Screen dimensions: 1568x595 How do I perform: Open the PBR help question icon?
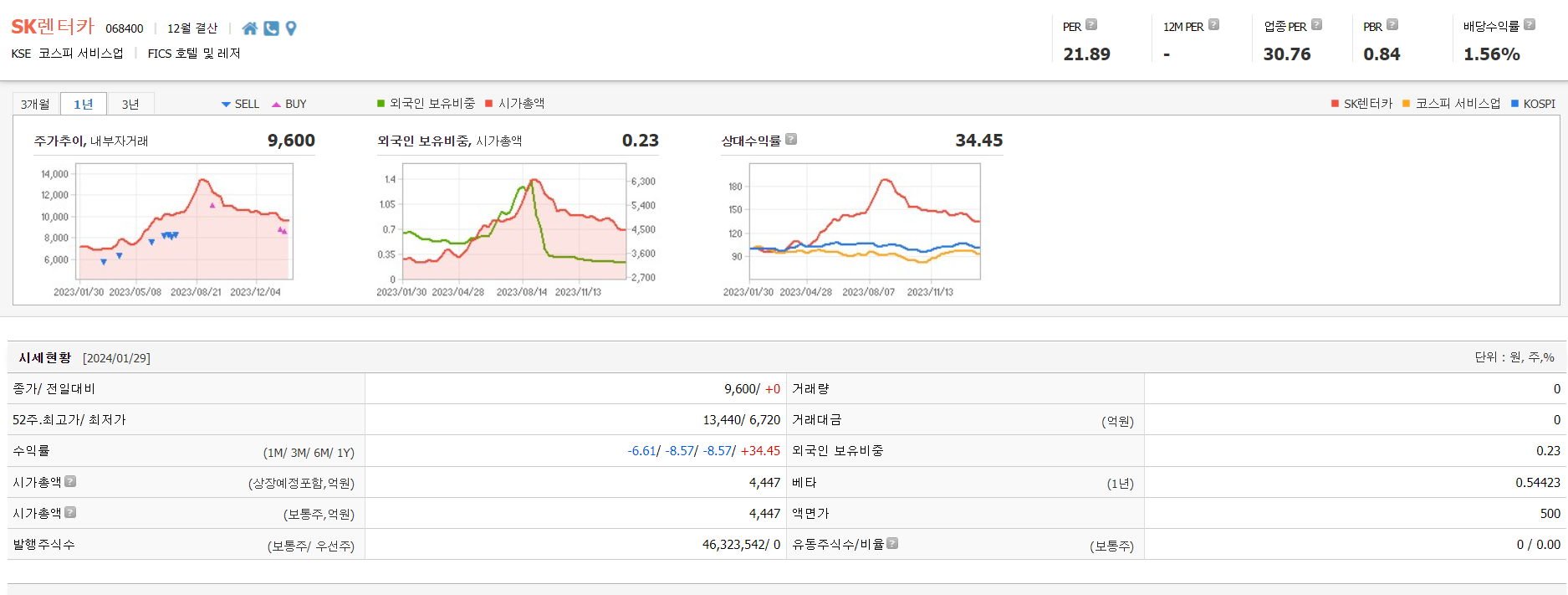click(1392, 25)
